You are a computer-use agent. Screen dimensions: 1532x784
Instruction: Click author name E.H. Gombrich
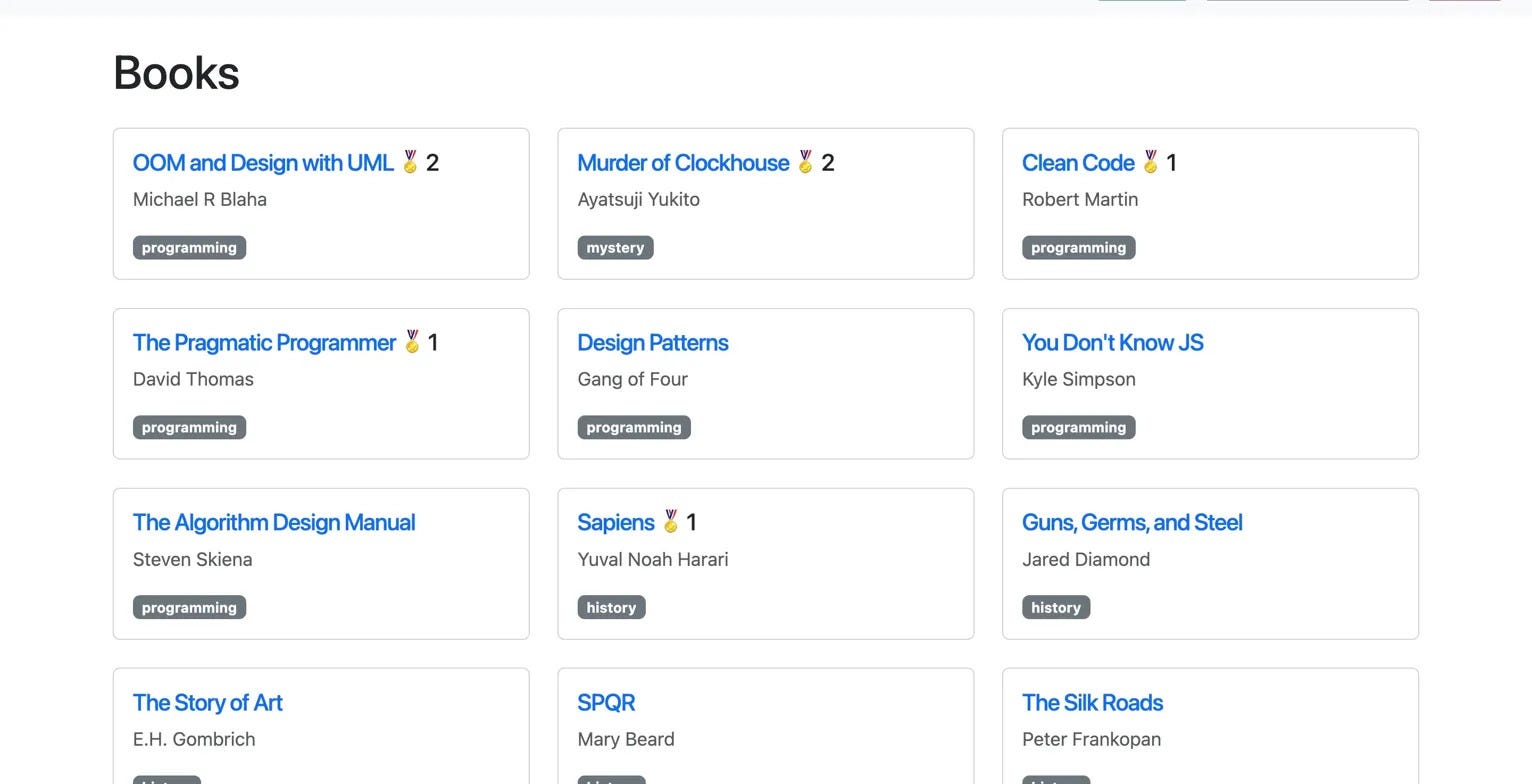click(x=194, y=739)
